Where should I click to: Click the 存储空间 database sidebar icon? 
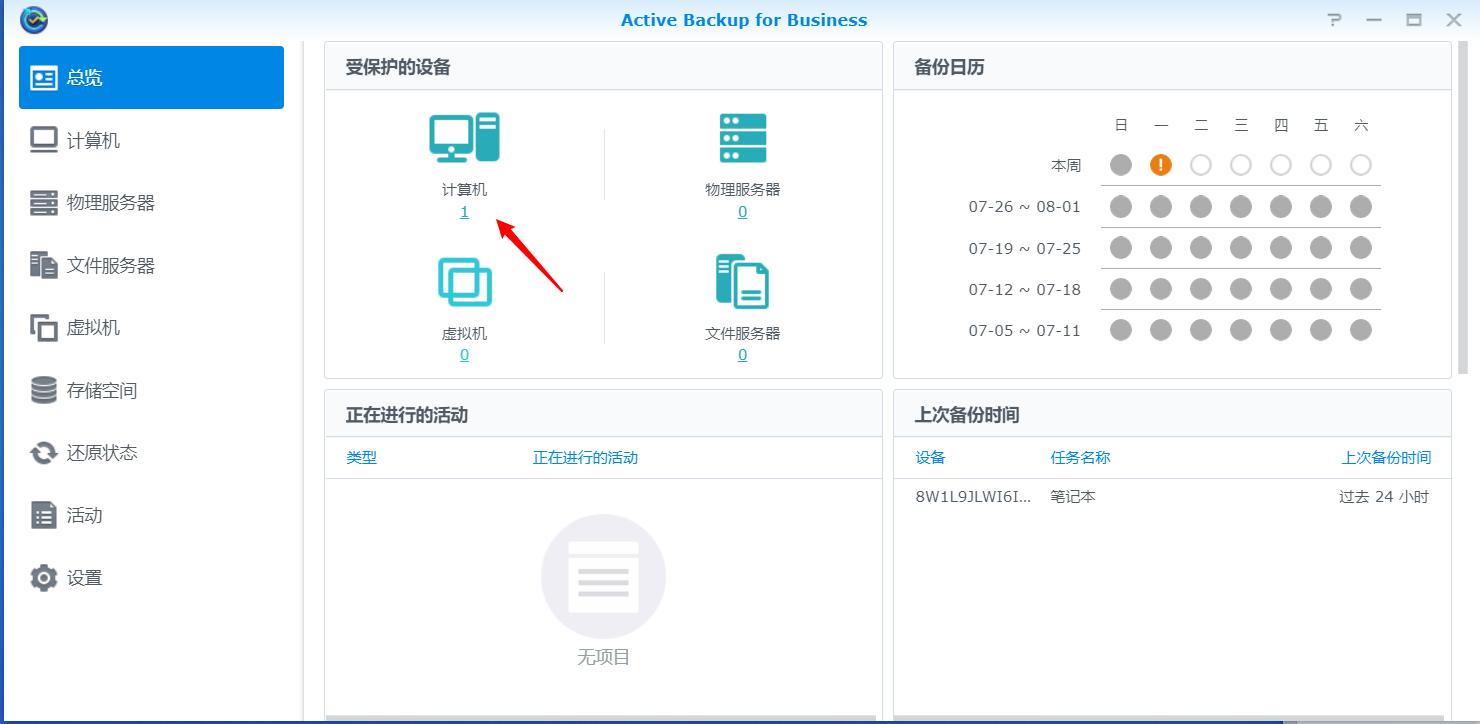coord(44,390)
